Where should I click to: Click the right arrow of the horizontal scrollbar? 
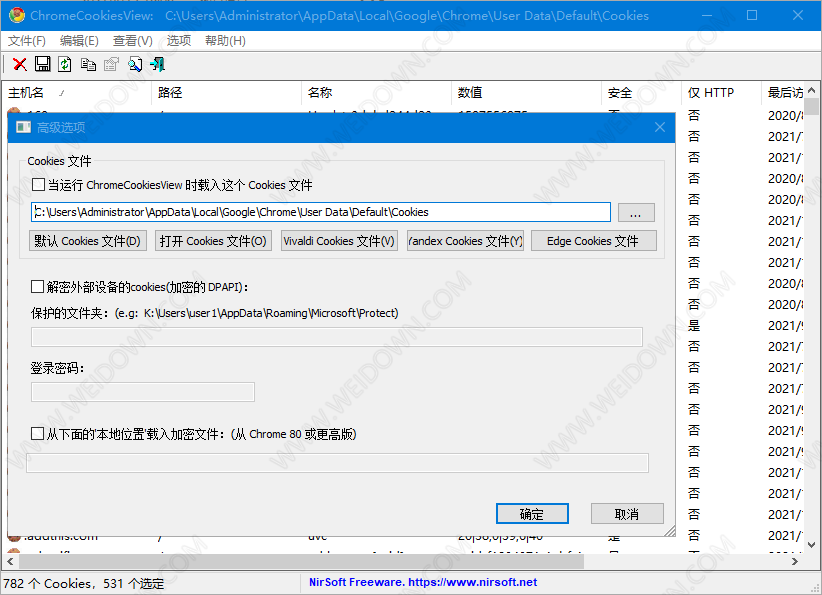pyautogui.click(x=795, y=561)
